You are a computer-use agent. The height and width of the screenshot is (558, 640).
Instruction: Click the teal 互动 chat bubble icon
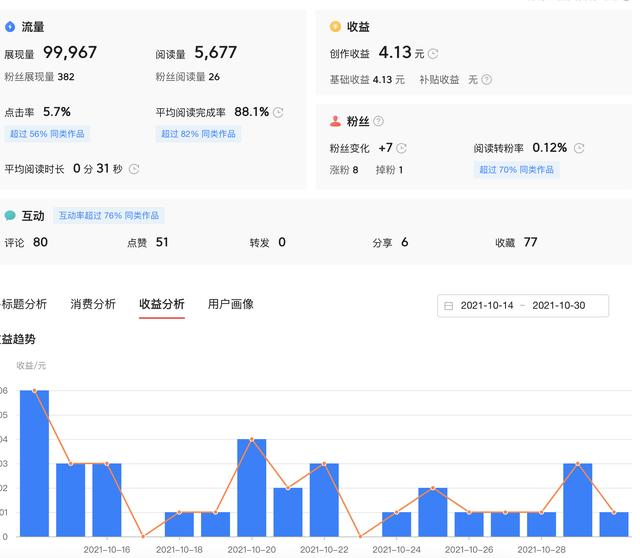point(10,215)
